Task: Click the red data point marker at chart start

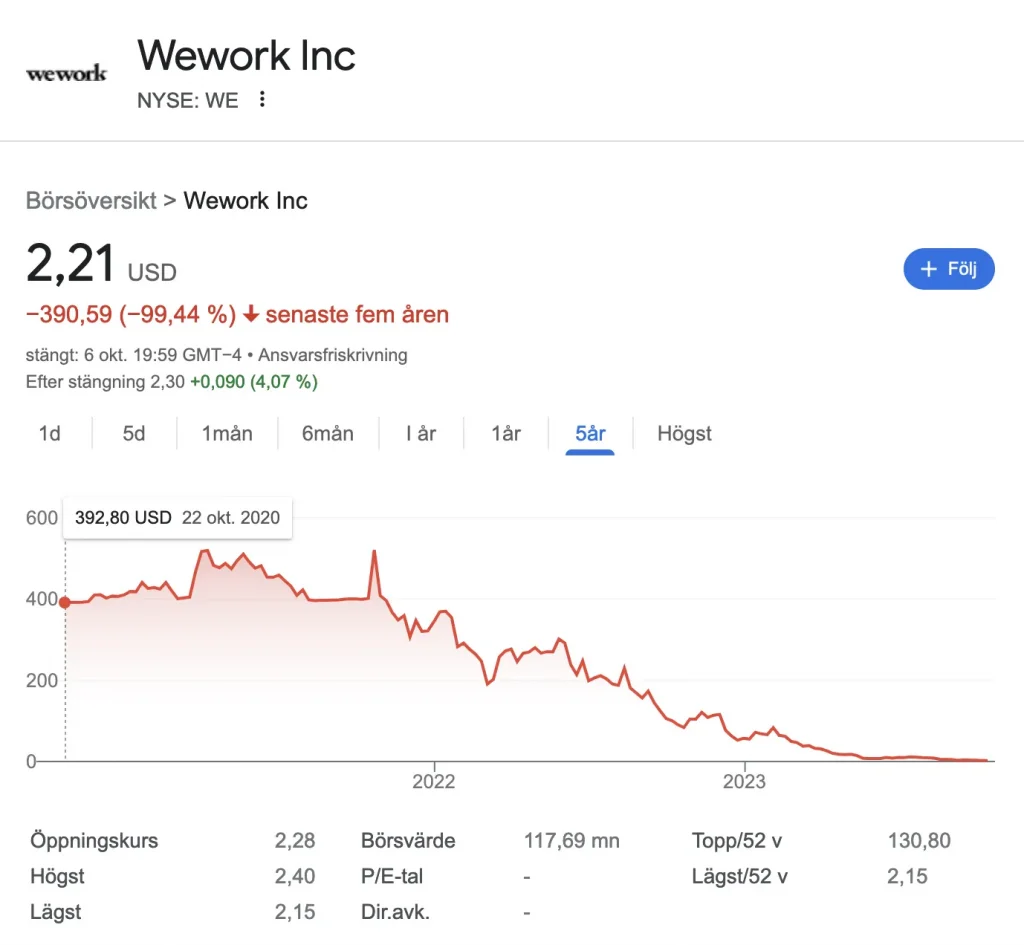Action: click(65, 603)
